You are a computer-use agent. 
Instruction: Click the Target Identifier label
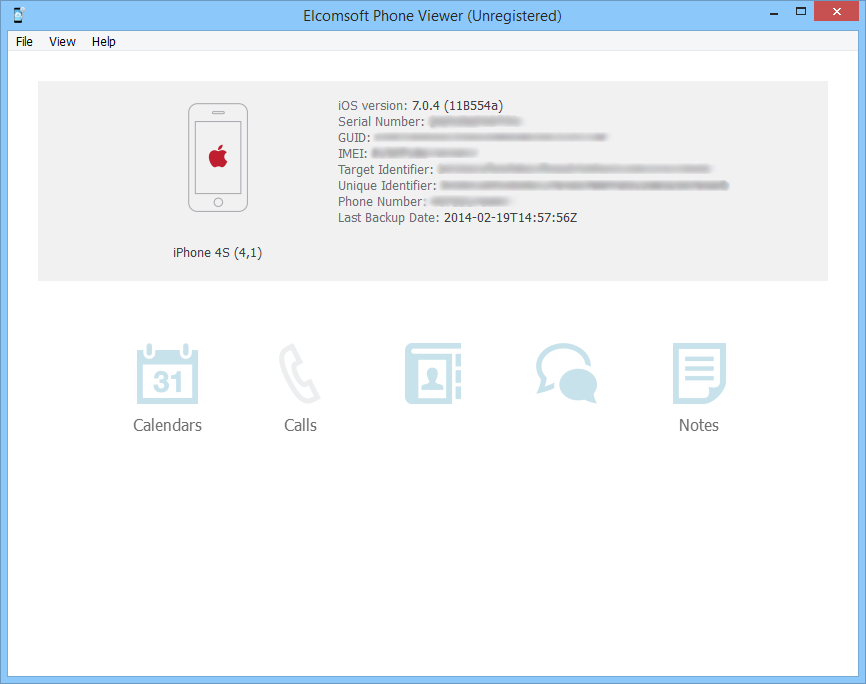(386, 170)
